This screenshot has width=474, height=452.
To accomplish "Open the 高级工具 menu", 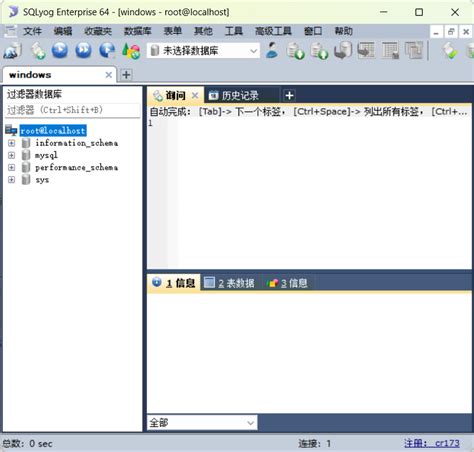I will [273, 31].
